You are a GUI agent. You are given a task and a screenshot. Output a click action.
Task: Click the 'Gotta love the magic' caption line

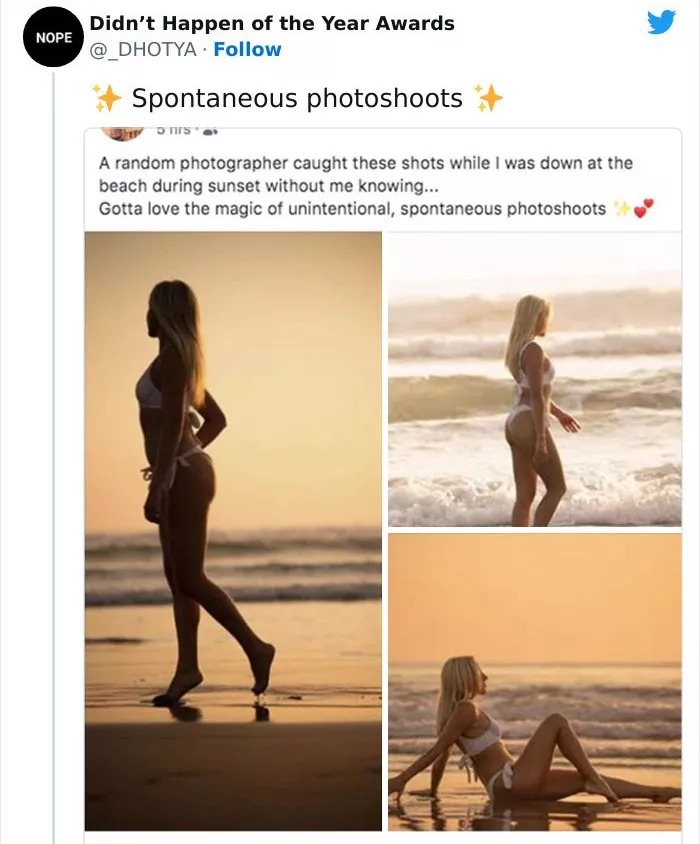coord(352,208)
